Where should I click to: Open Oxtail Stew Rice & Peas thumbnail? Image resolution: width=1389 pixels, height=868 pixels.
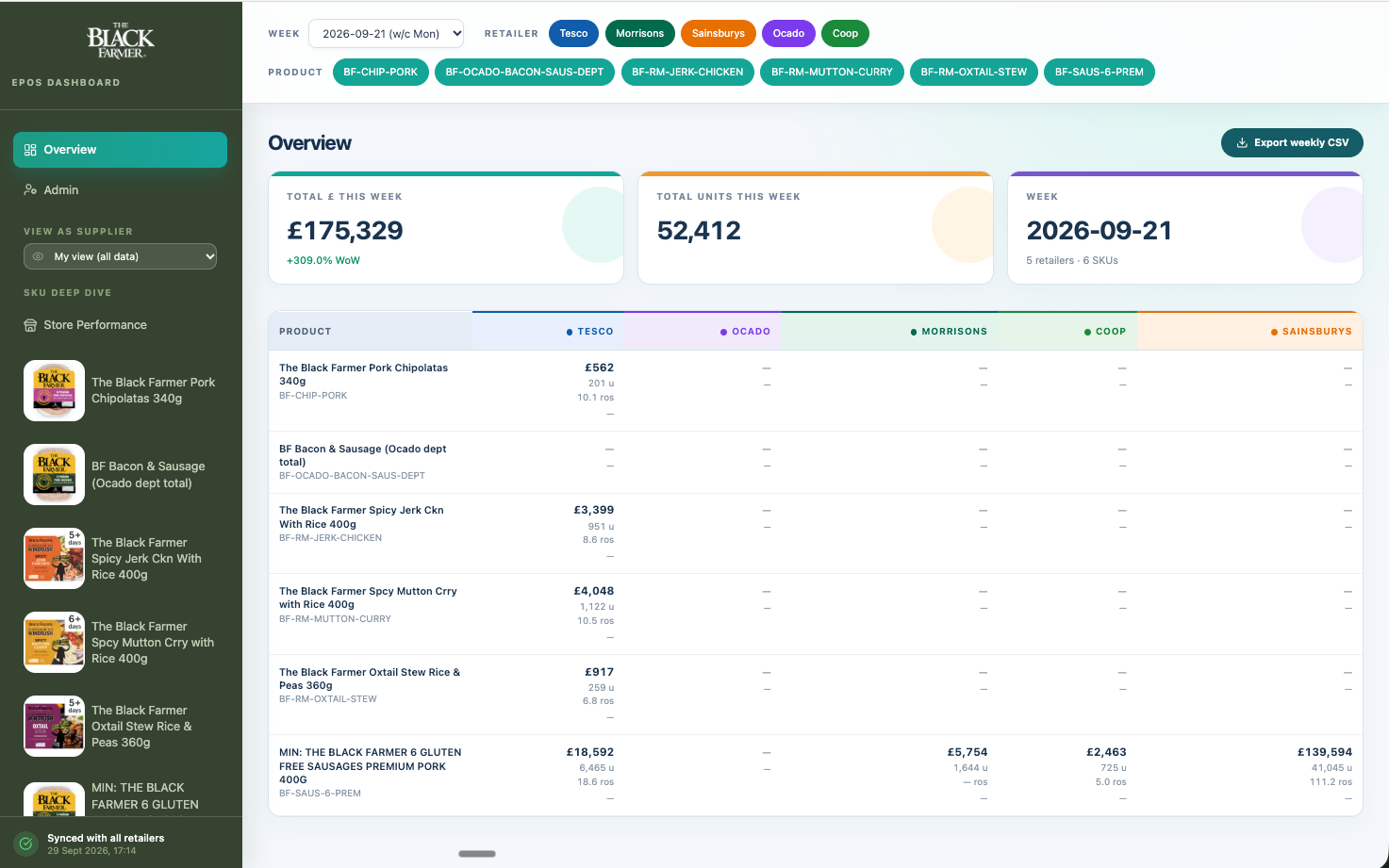tap(54, 726)
